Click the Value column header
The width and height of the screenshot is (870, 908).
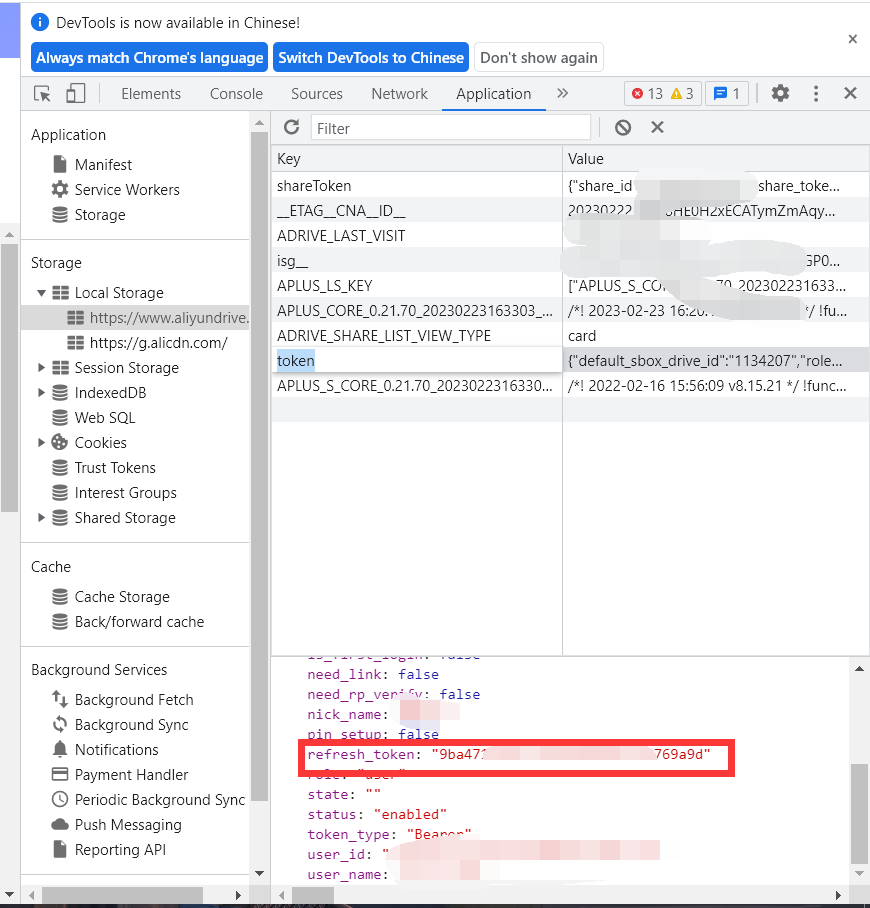click(x=716, y=159)
